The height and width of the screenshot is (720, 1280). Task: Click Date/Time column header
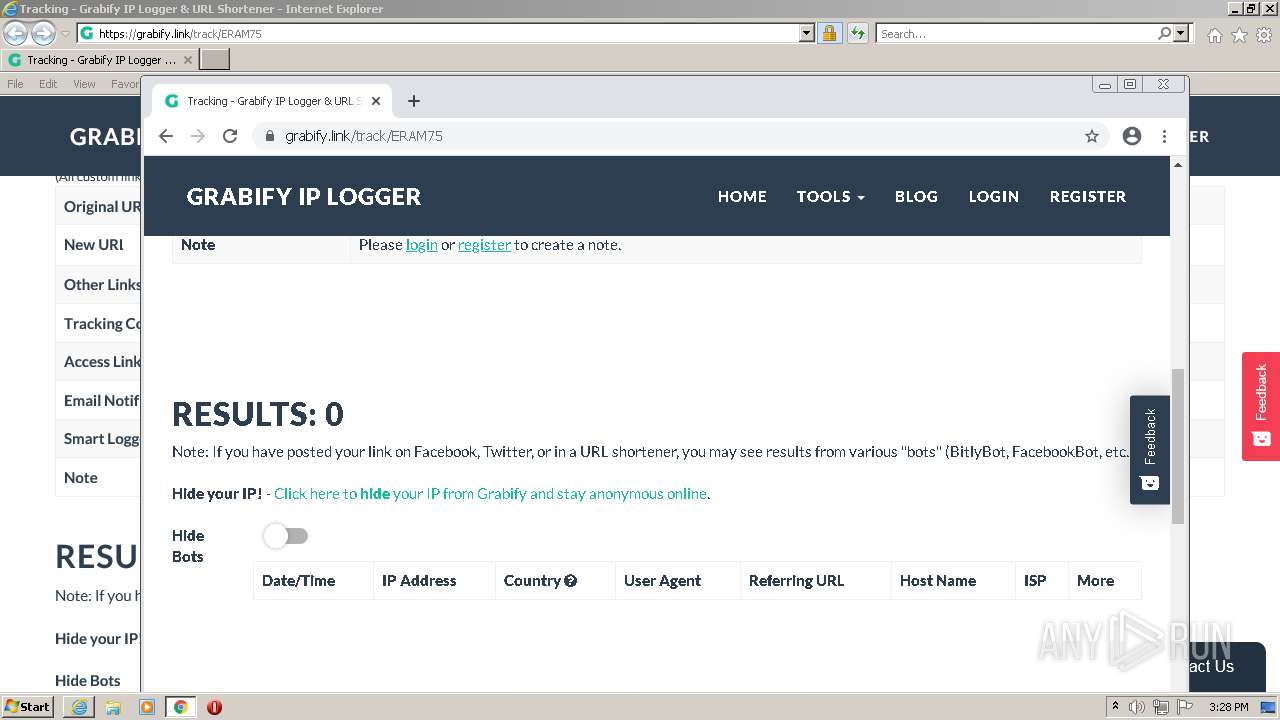pyautogui.click(x=313, y=581)
